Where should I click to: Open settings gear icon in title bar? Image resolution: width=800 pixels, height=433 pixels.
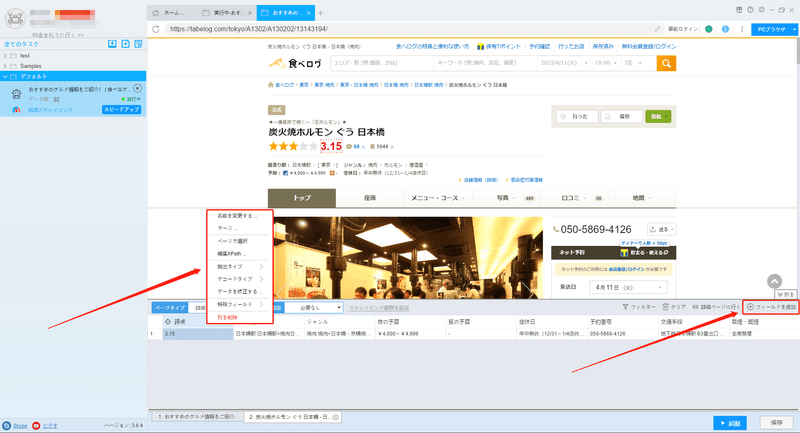(x=762, y=10)
